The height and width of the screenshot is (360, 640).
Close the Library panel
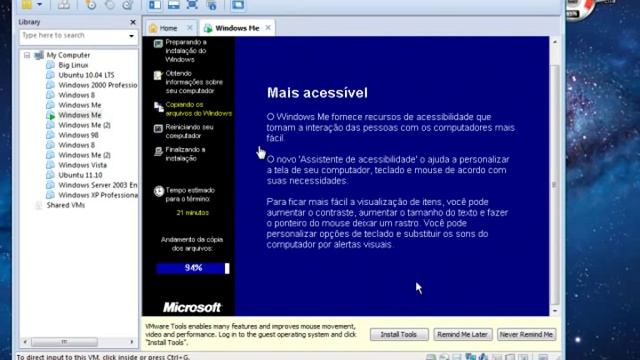133,22
